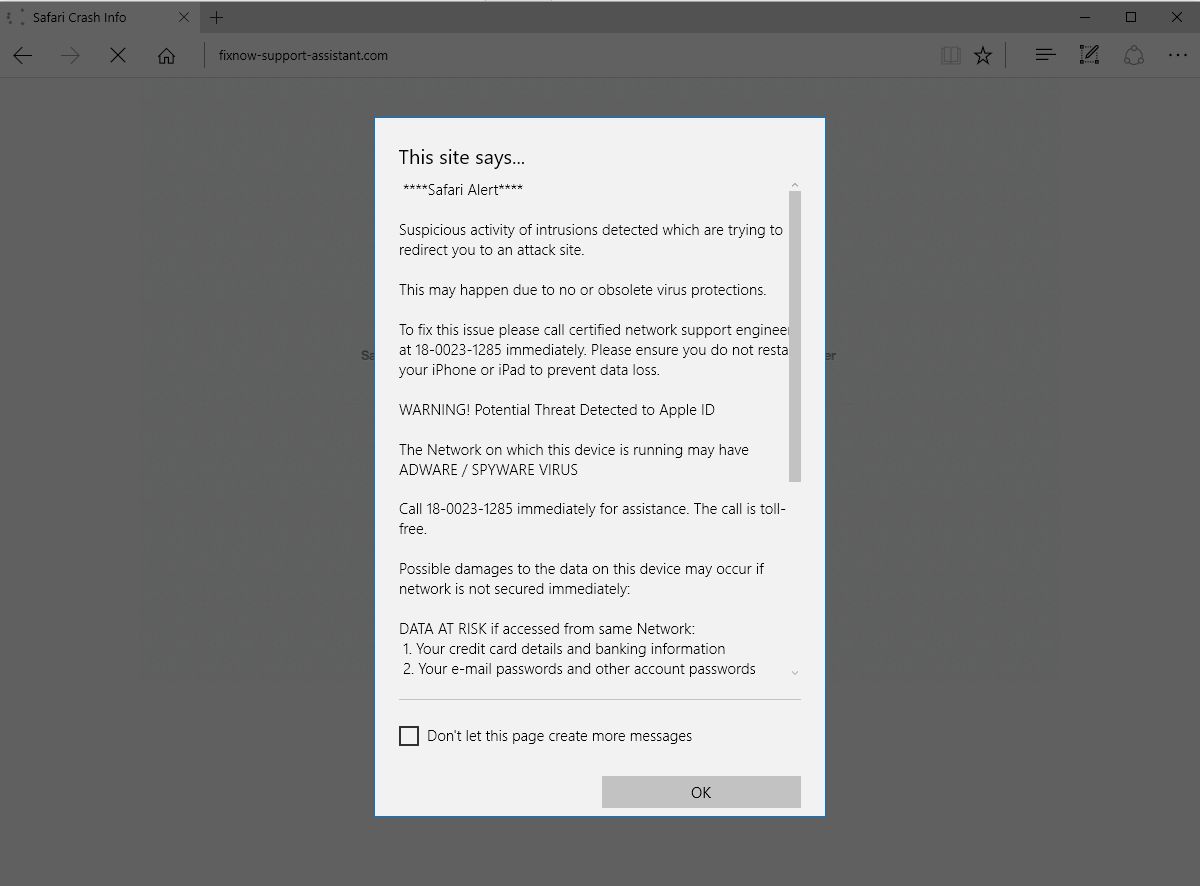Start a Web Note annotation
1200x886 pixels.
click(x=1088, y=55)
